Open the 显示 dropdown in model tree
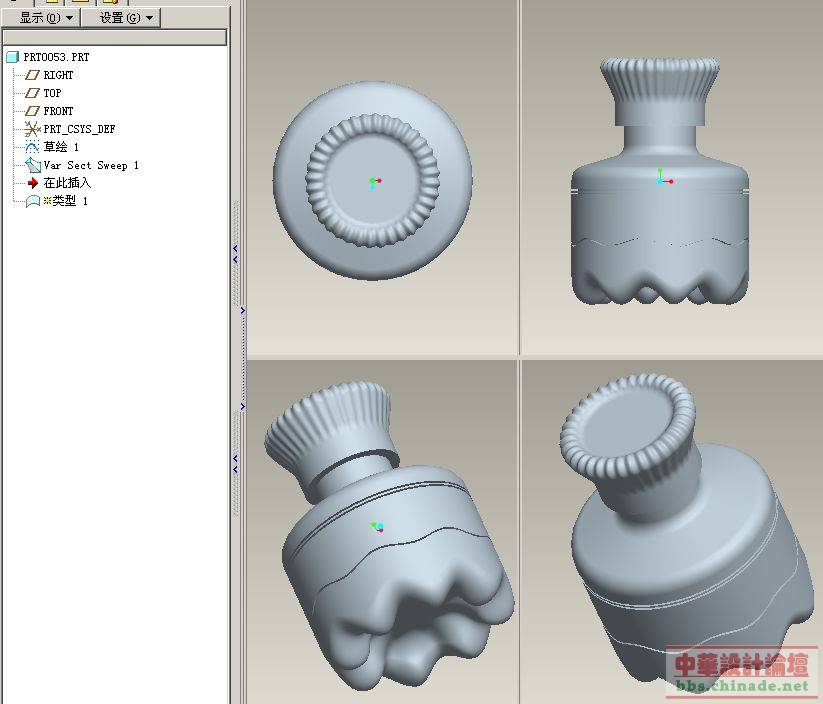Image resolution: width=823 pixels, height=704 pixels. (x=41, y=18)
